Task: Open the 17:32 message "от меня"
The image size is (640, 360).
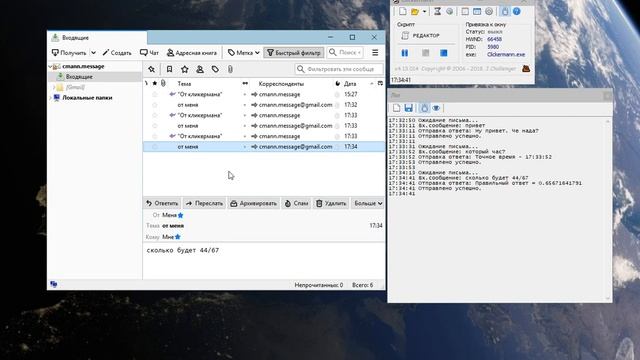Action: pos(264,105)
